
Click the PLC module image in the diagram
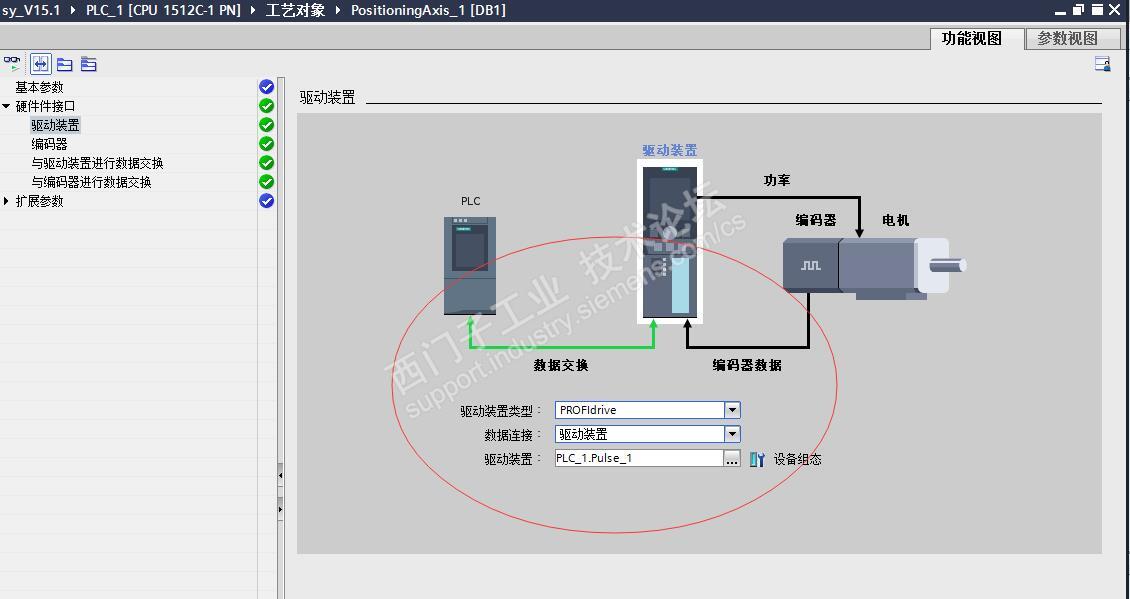click(470, 265)
